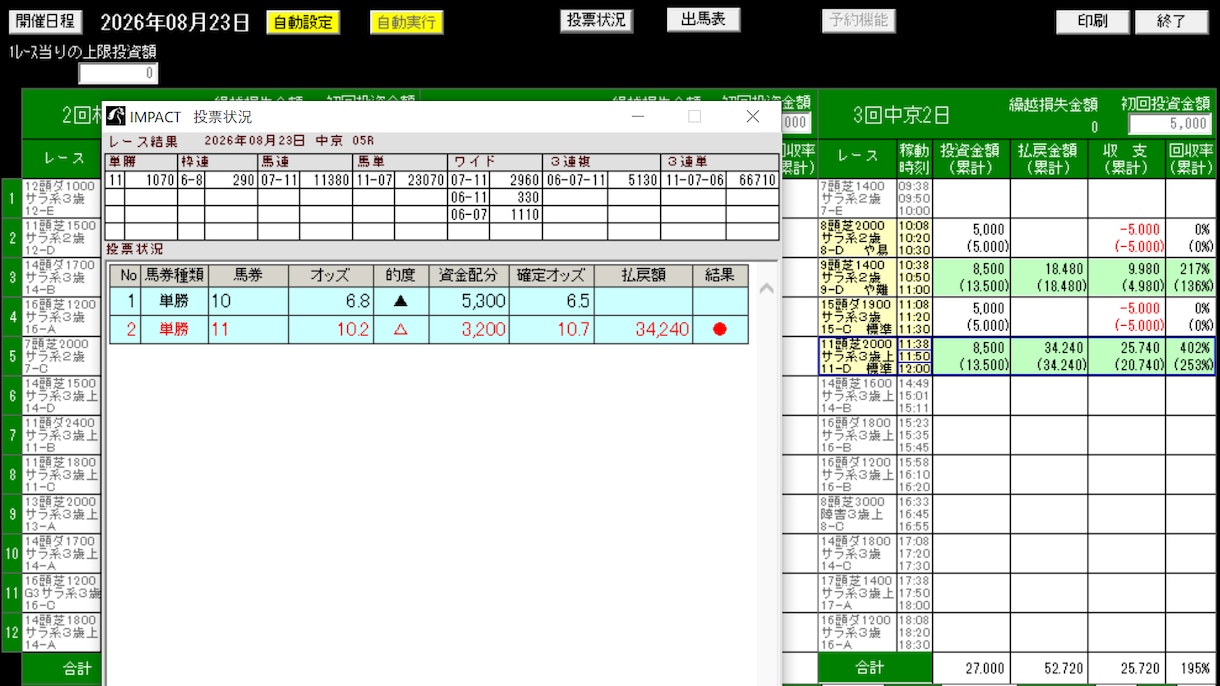The width and height of the screenshot is (1220, 686).
Task: Click the ▲ mark in row 1
Action: coord(401,301)
